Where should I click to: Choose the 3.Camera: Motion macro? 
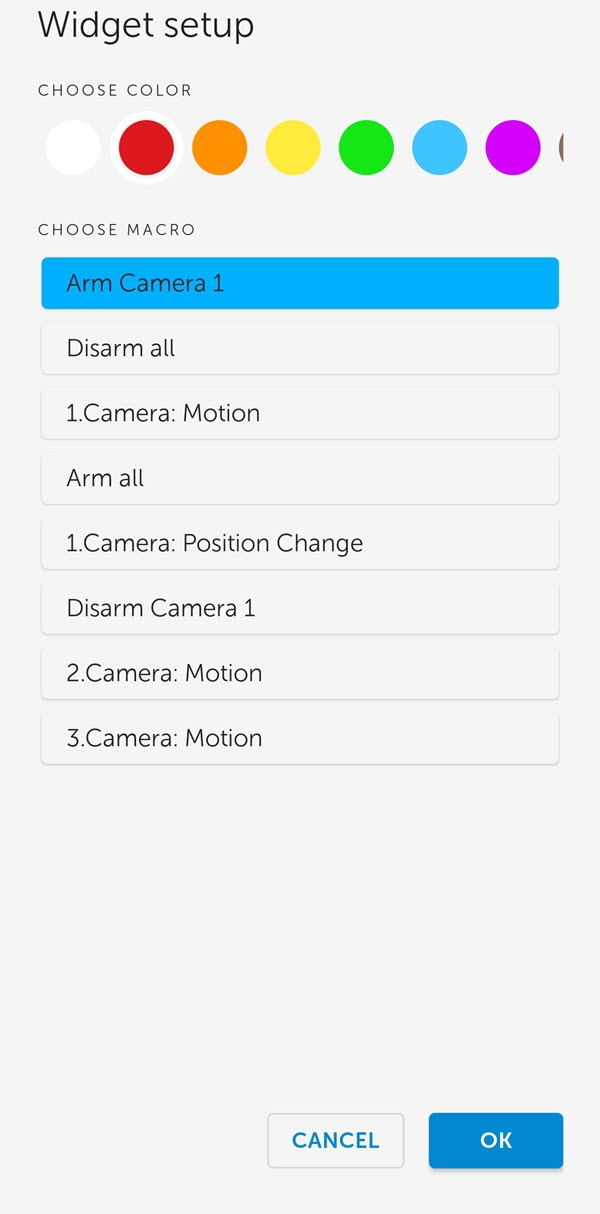[300, 738]
